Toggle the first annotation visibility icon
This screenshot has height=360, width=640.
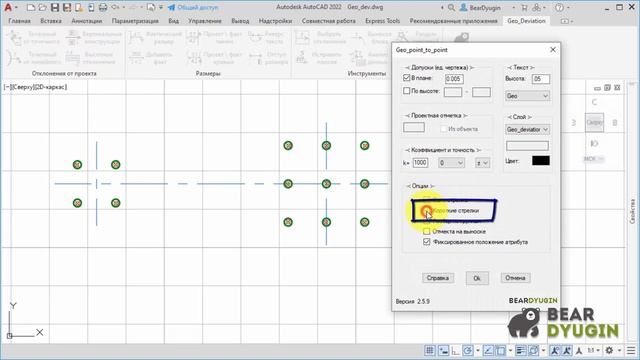coord(555,350)
